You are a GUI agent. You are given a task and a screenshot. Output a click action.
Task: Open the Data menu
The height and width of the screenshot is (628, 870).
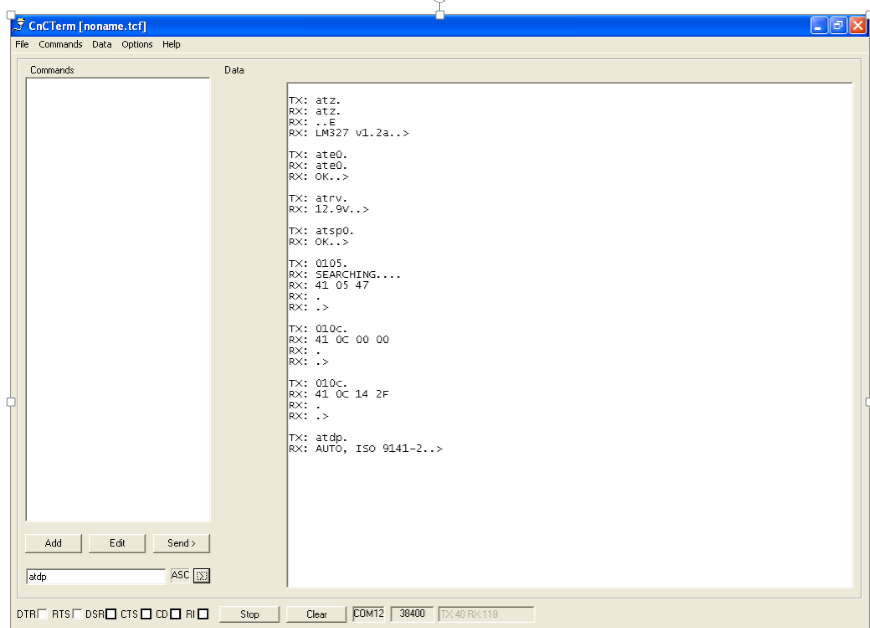[102, 44]
